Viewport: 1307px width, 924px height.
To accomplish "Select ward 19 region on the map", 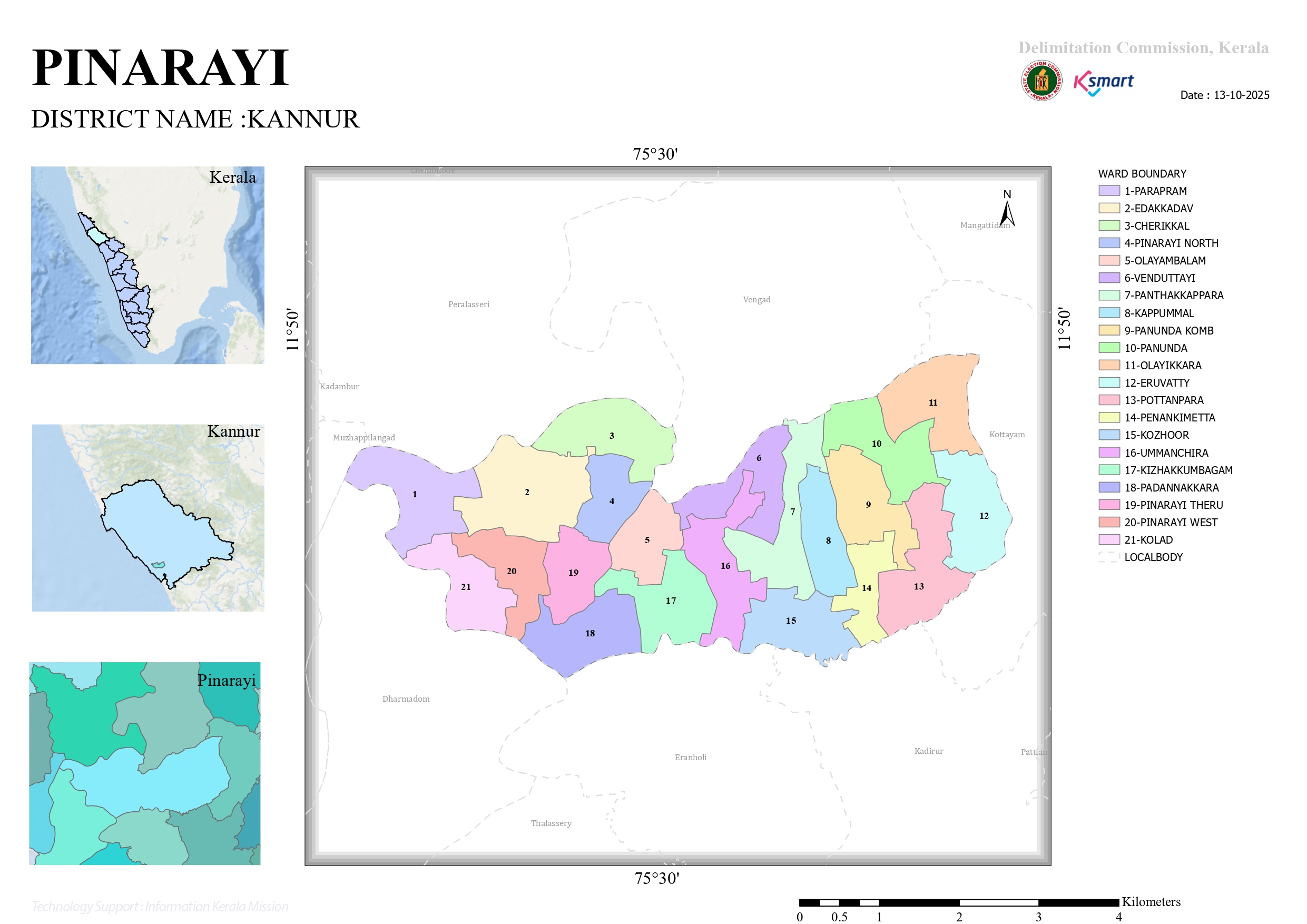I will pyautogui.click(x=573, y=573).
